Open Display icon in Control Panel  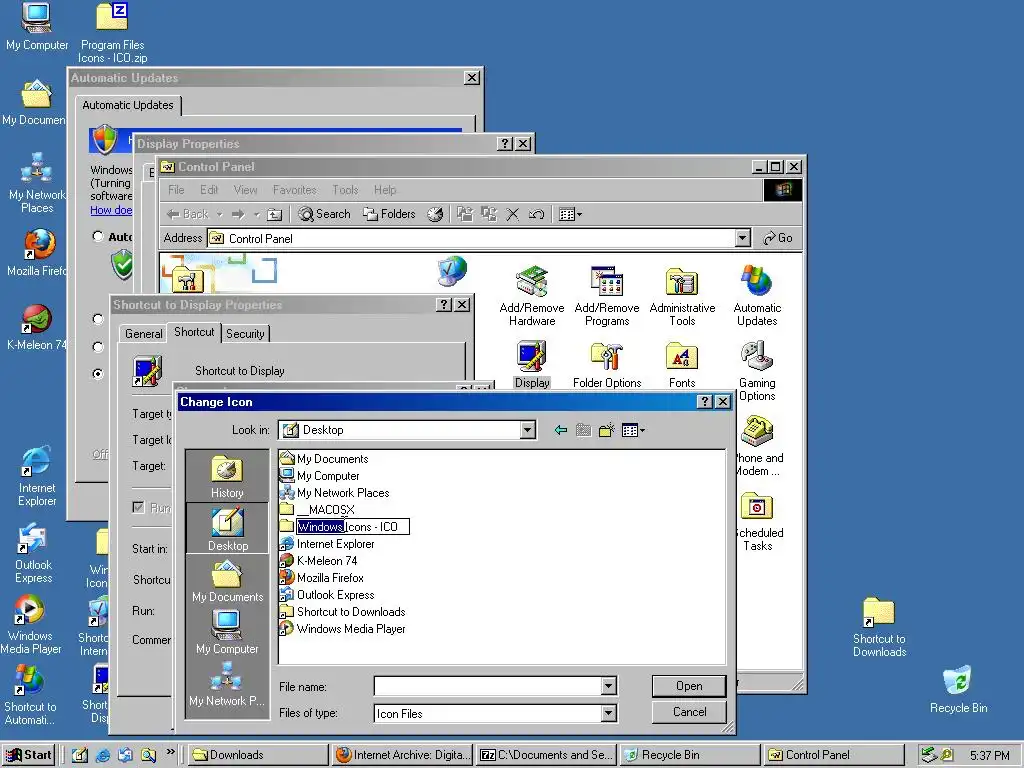coord(532,364)
